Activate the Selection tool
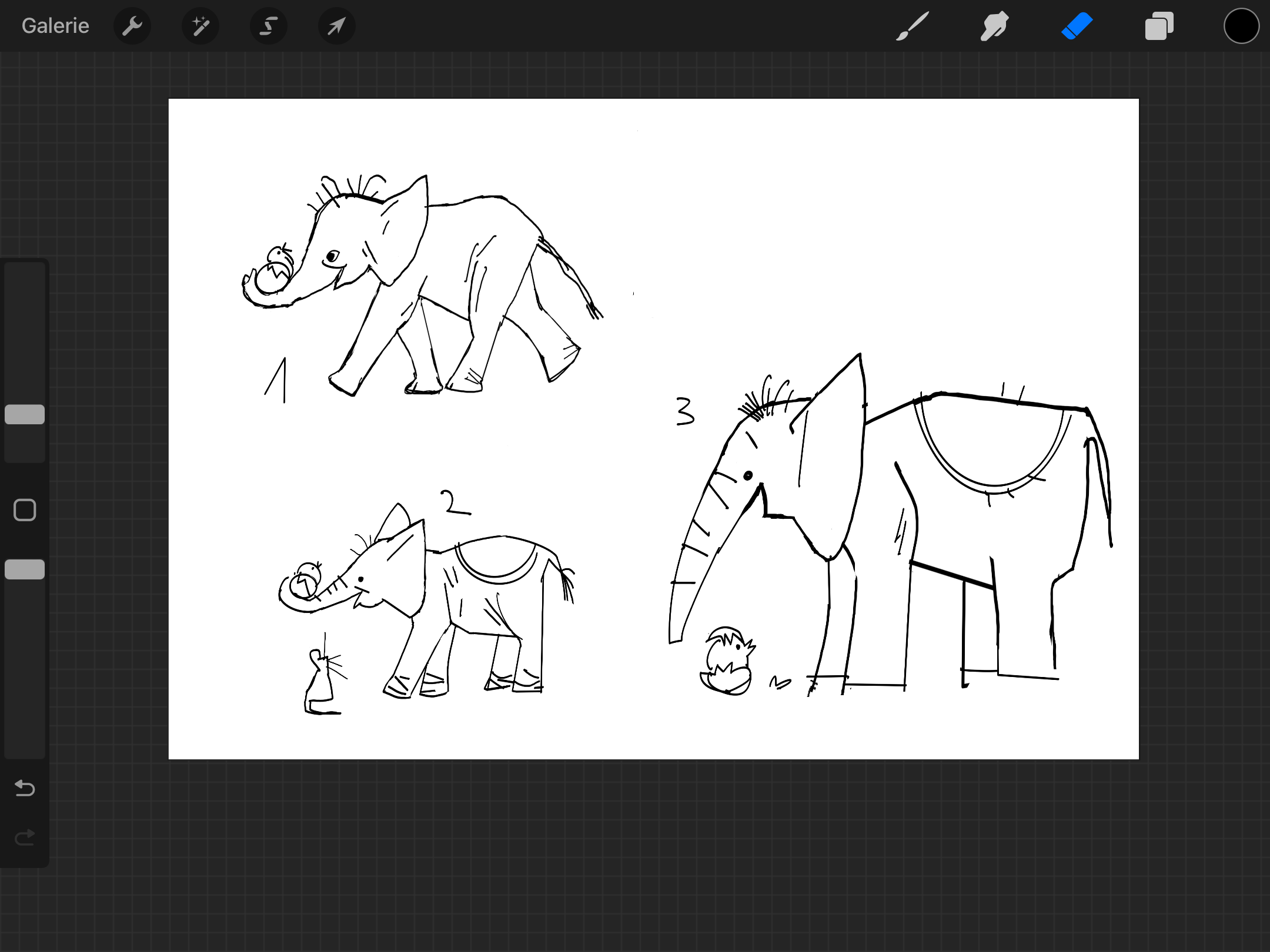This screenshot has height=952, width=1270. (x=269, y=26)
